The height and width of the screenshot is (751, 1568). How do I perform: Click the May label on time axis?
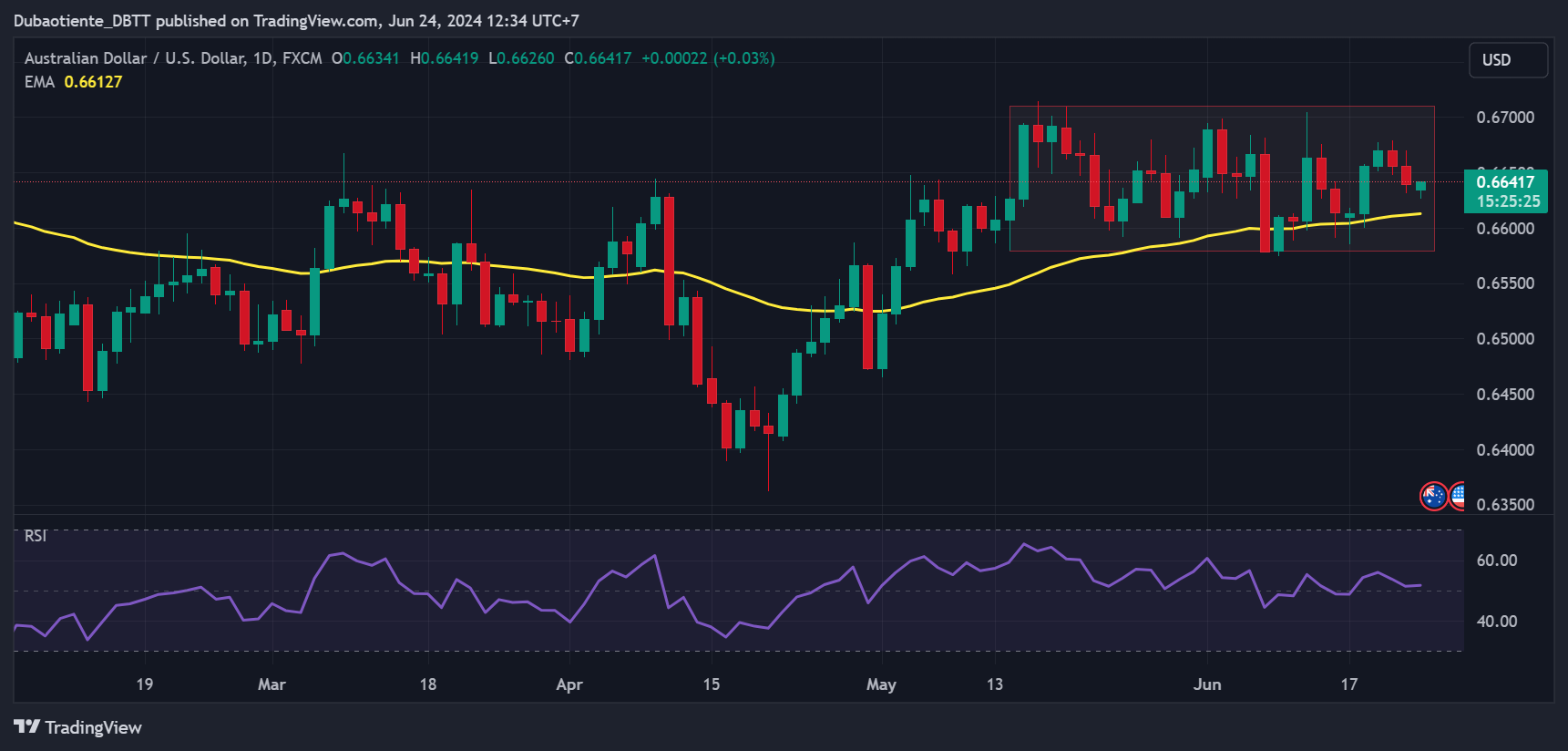(x=881, y=684)
